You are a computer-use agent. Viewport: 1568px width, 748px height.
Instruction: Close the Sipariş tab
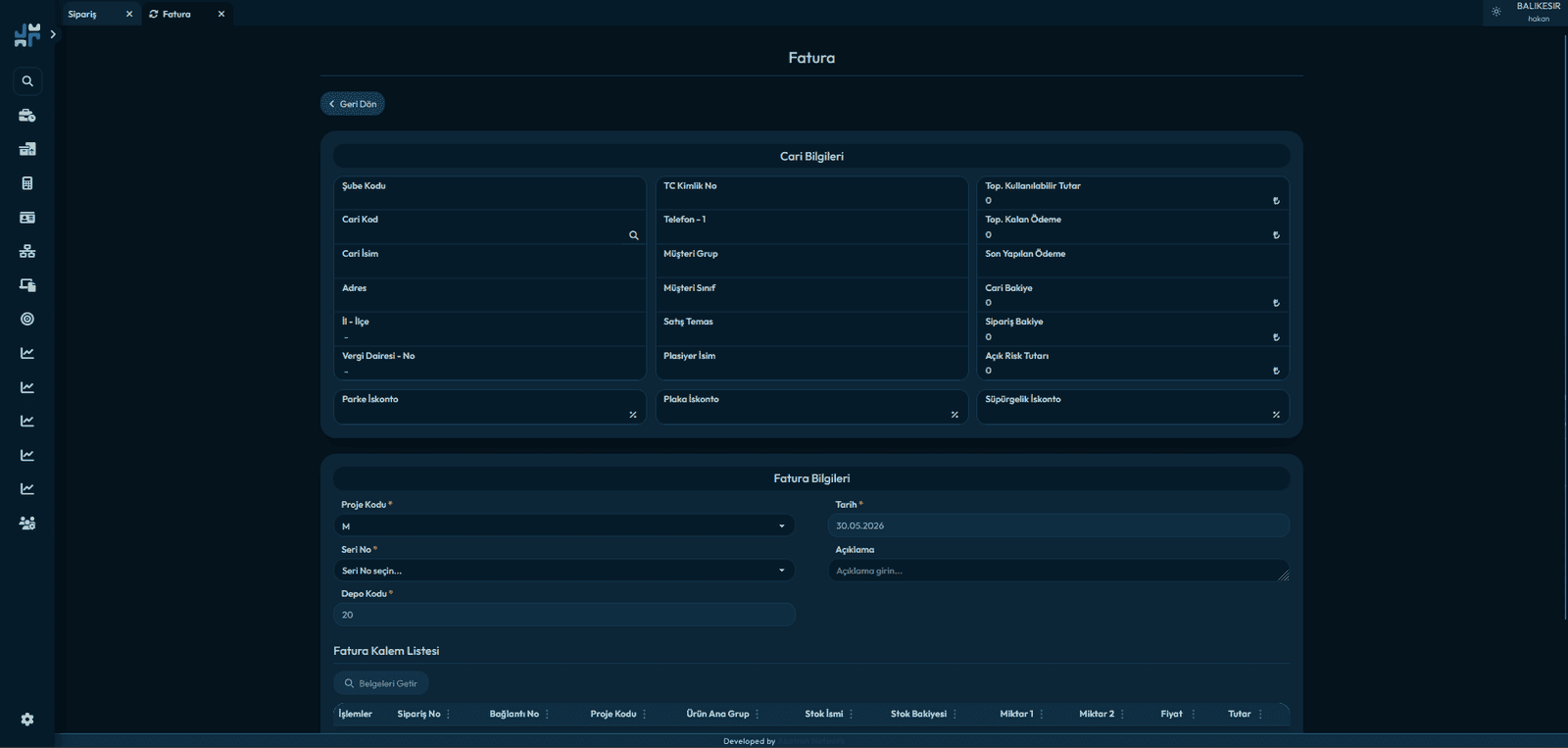tap(129, 14)
